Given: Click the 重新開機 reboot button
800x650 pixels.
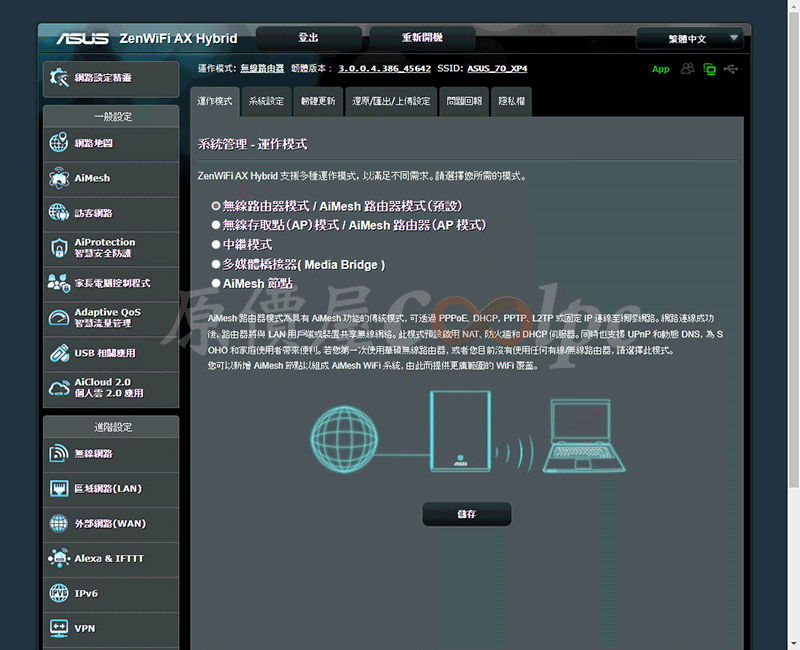Looking at the screenshot, I should [422, 38].
